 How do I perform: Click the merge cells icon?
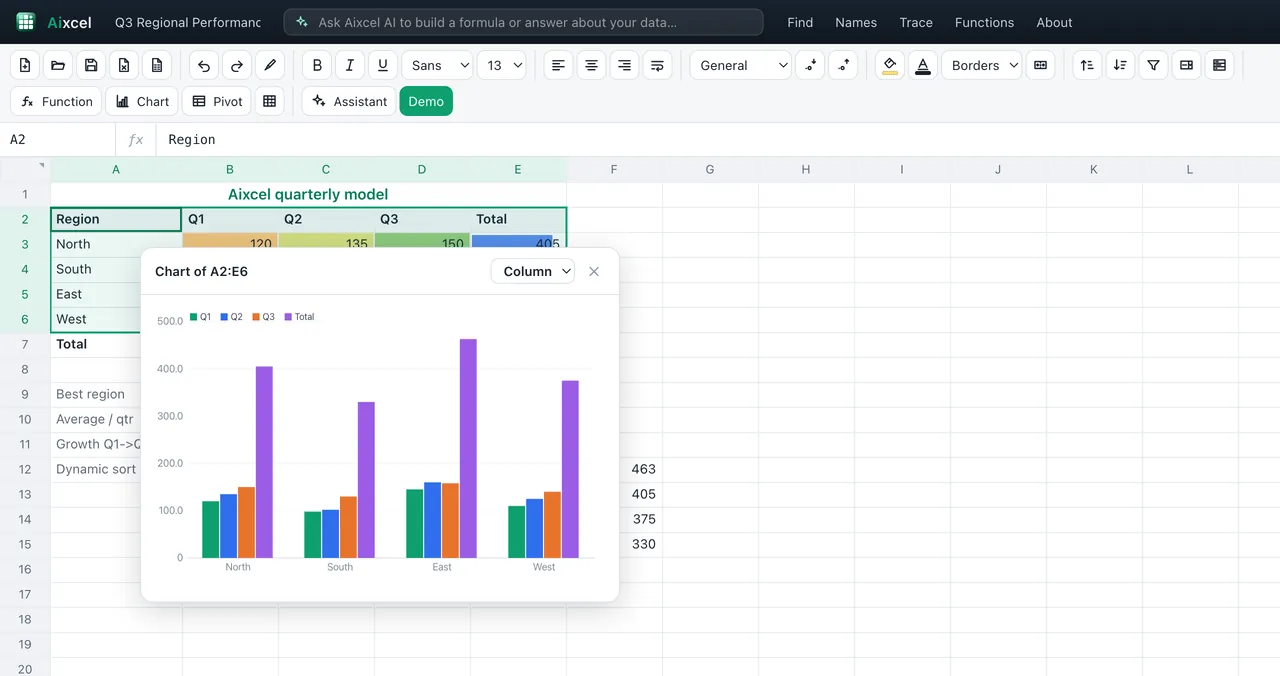coord(1040,65)
